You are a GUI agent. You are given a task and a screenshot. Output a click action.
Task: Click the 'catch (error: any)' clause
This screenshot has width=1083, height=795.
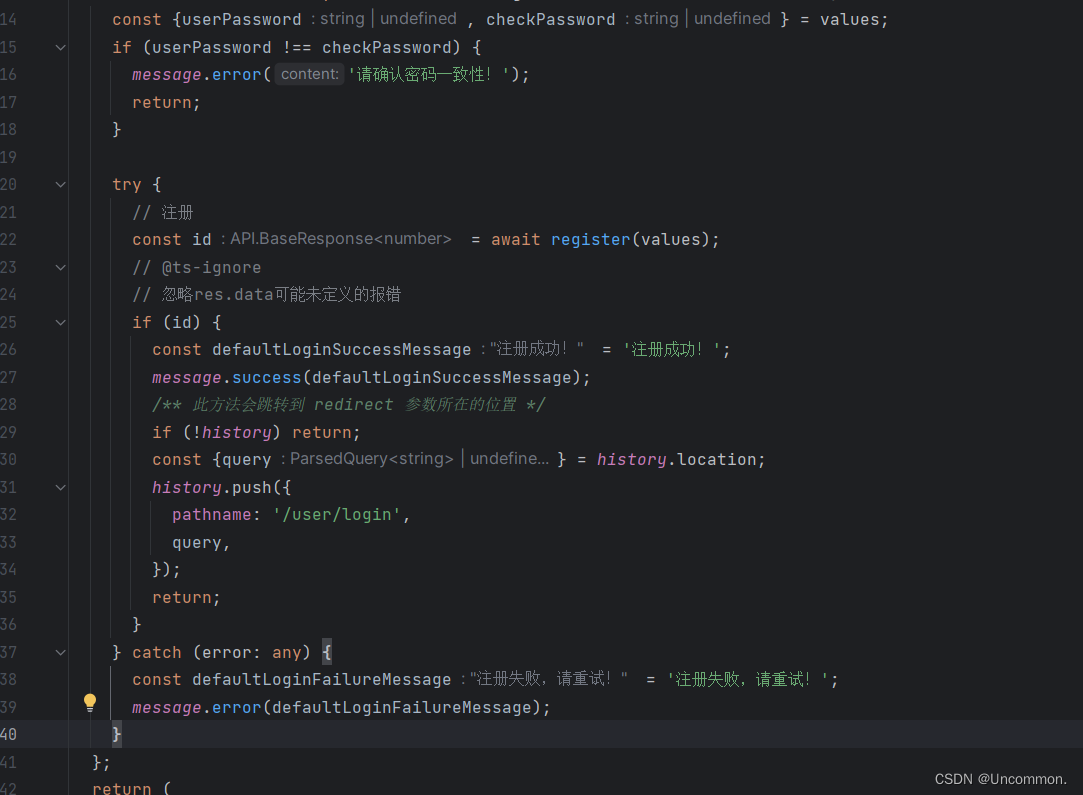click(221, 653)
